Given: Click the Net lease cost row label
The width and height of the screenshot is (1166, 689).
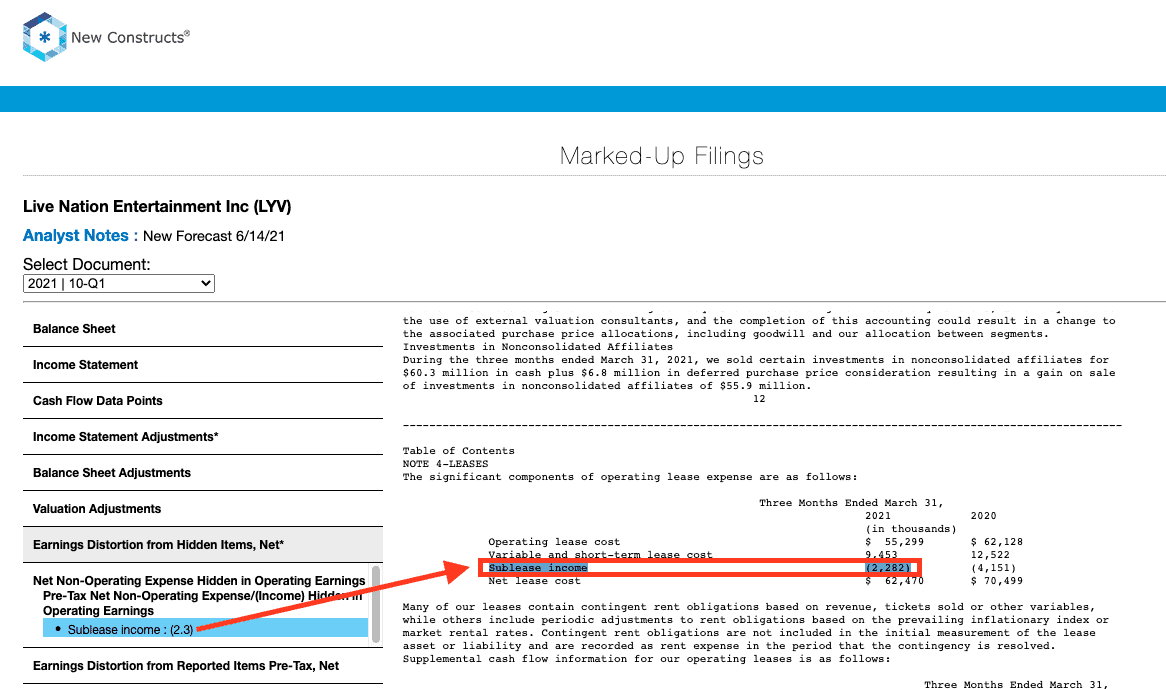Looking at the screenshot, I should tap(534, 580).
